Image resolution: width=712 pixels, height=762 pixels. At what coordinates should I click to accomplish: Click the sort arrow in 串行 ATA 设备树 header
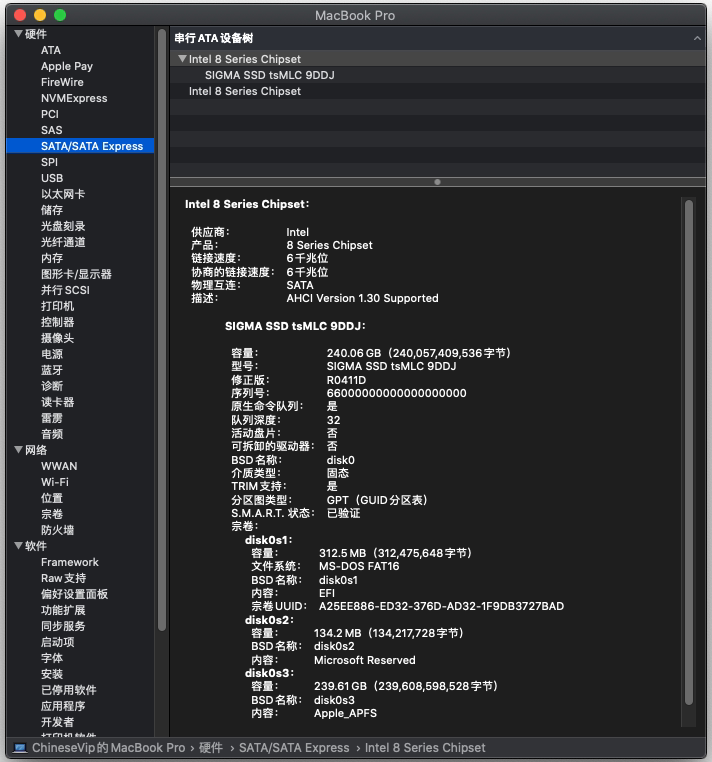tap(697, 38)
